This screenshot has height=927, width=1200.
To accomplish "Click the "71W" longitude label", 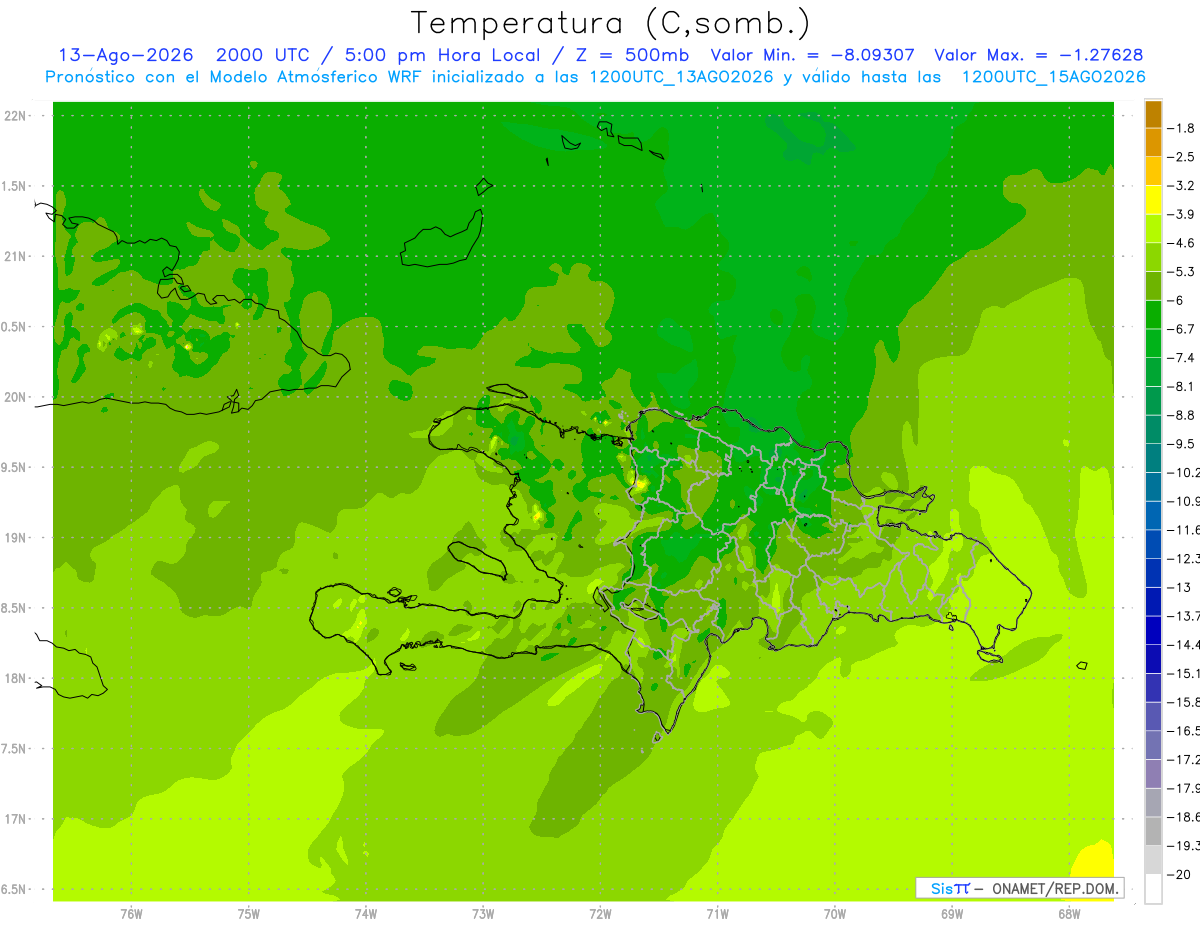I will click(717, 914).
